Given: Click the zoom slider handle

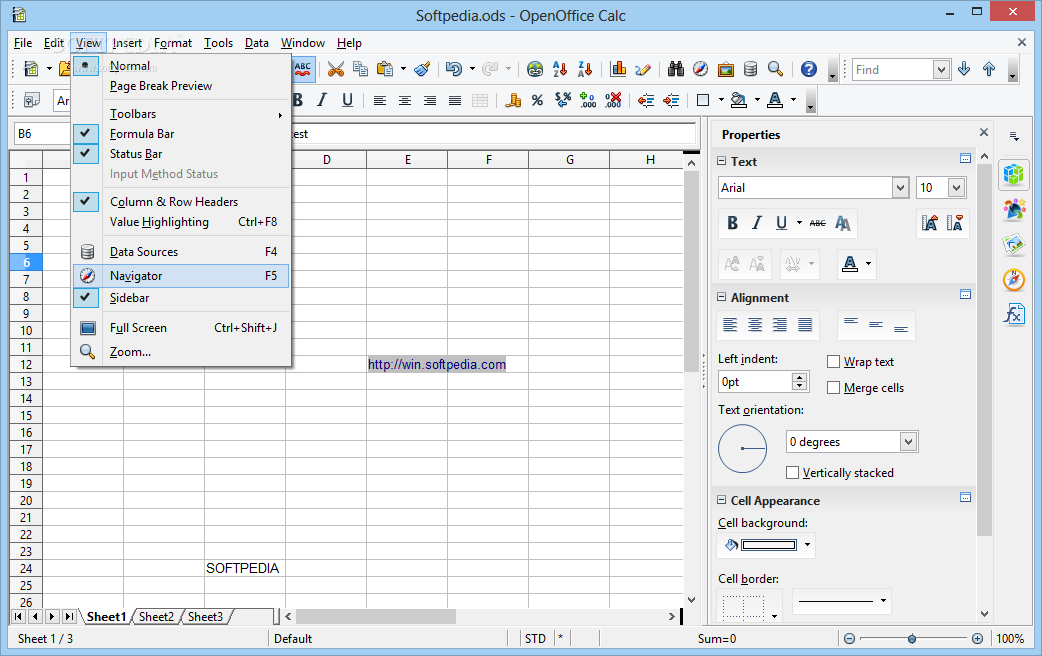Looking at the screenshot, I should coord(912,639).
